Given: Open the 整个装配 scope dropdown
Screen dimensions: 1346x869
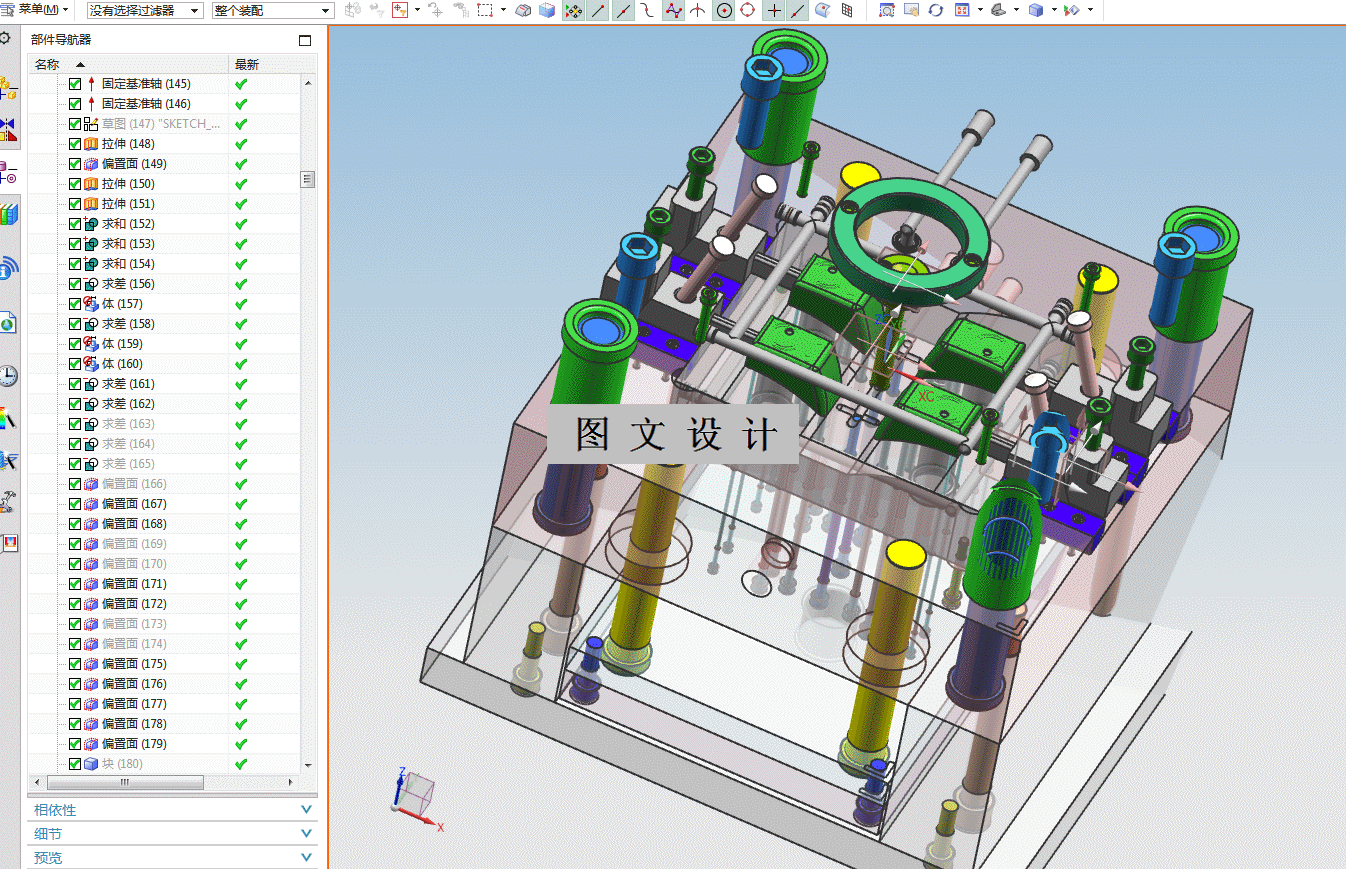Looking at the screenshot, I should [273, 10].
